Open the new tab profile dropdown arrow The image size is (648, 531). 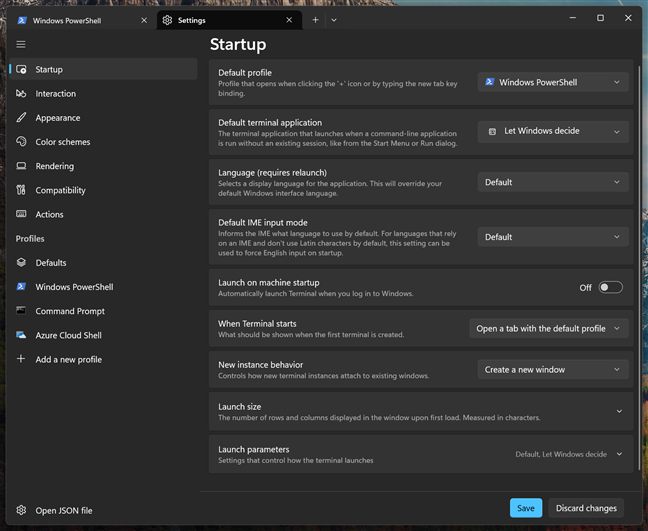pyautogui.click(x=334, y=20)
